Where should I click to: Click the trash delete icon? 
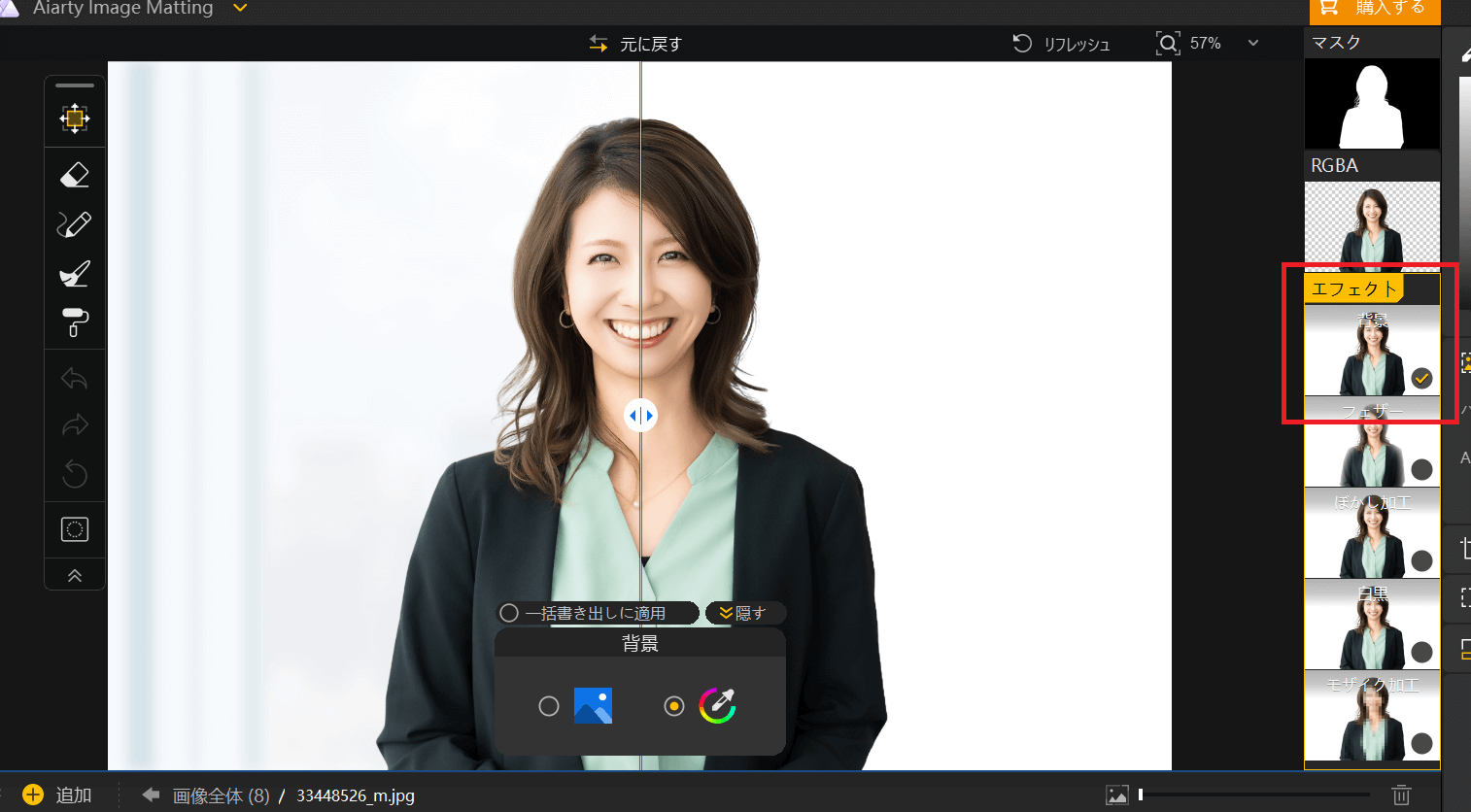click(x=1401, y=795)
